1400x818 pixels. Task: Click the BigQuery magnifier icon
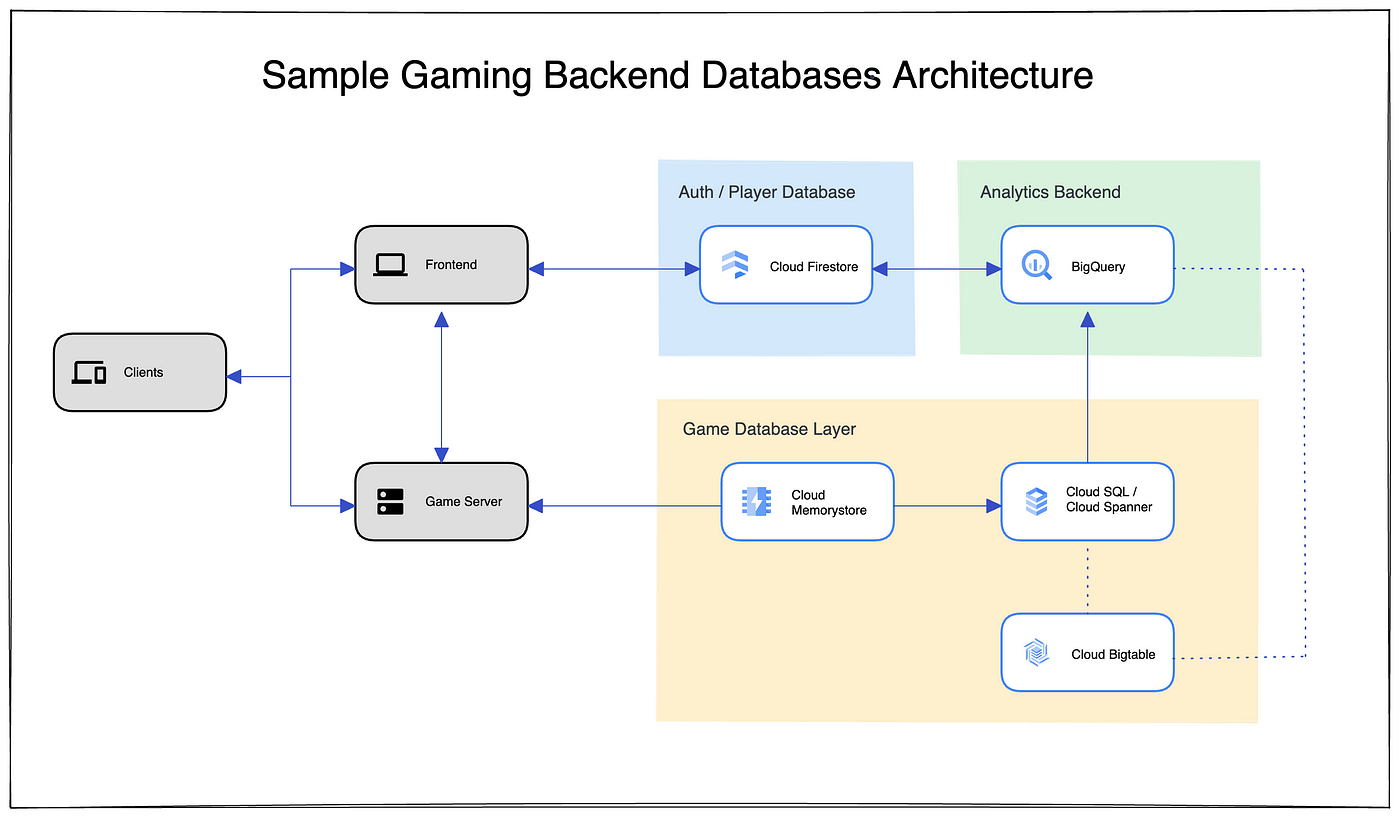click(1037, 266)
